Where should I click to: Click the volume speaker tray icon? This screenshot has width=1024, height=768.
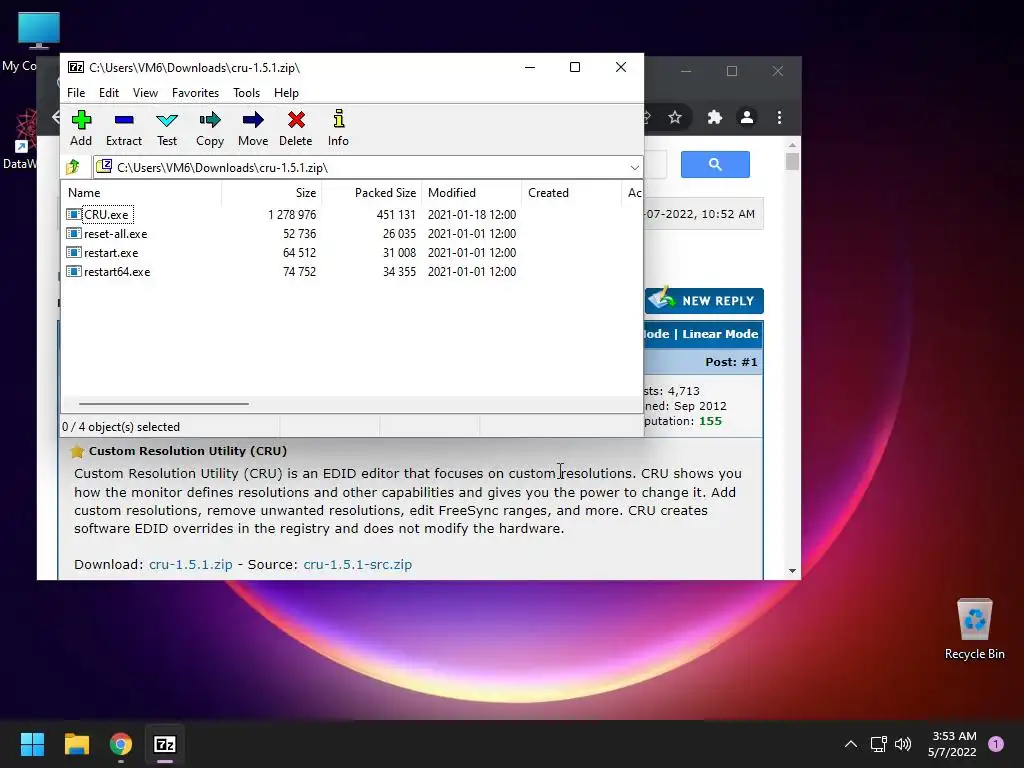click(x=903, y=744)
